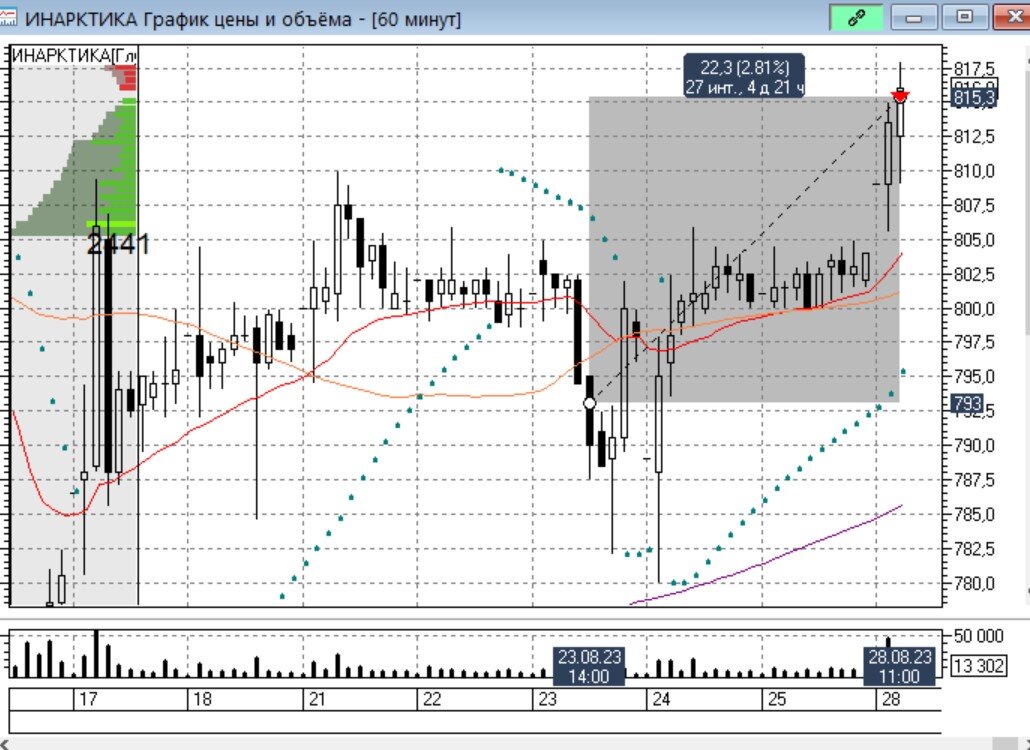The height and width of the screenshot is (750, 1030).
Task: Click date 17 on the time axis
Action: (88, 699)
